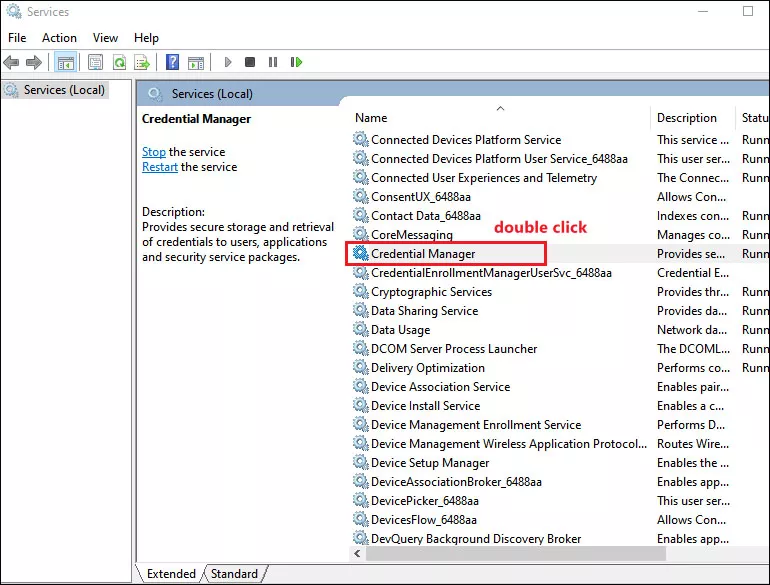Open the Help question mark icon
This screenshot has height=585, width=770.
point(172,62)
